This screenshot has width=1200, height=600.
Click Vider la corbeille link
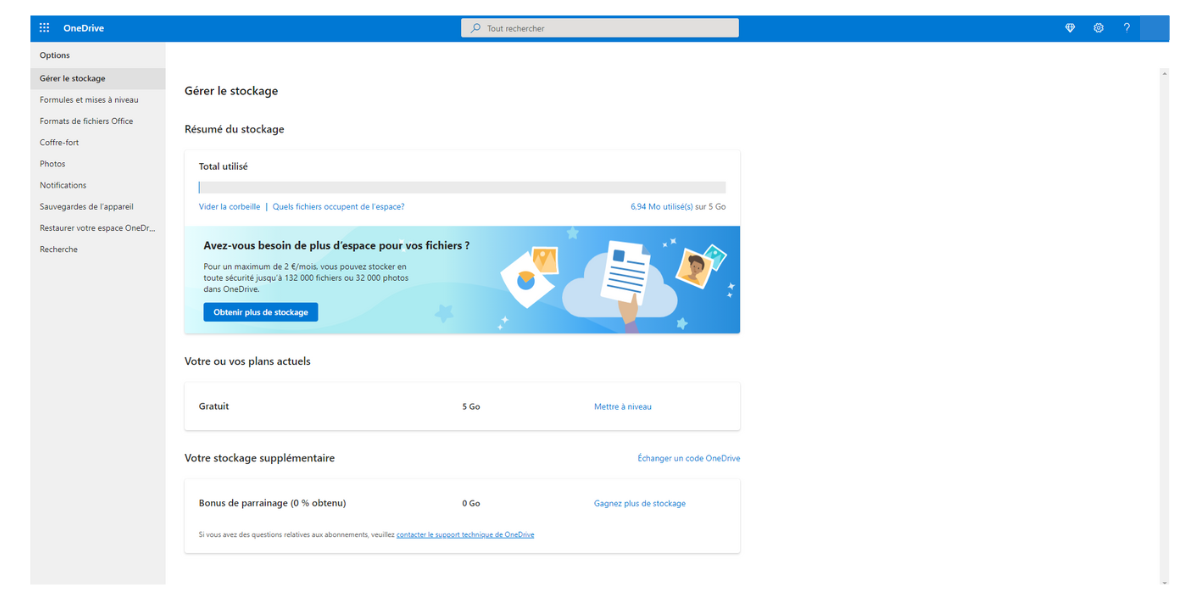tap(230, 207)
